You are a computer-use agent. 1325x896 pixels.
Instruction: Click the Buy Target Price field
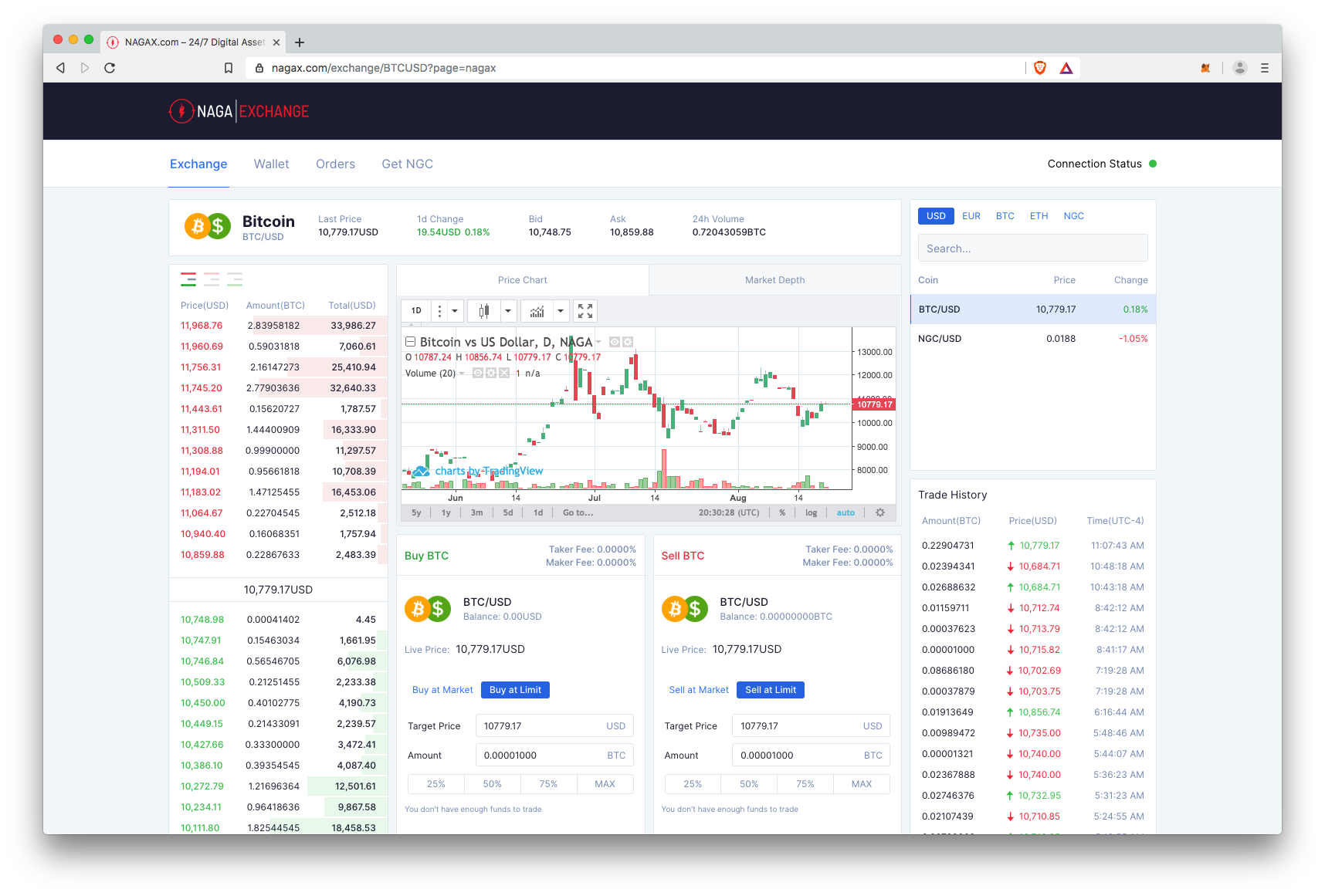pyautogui.click(x=554, y=726)
